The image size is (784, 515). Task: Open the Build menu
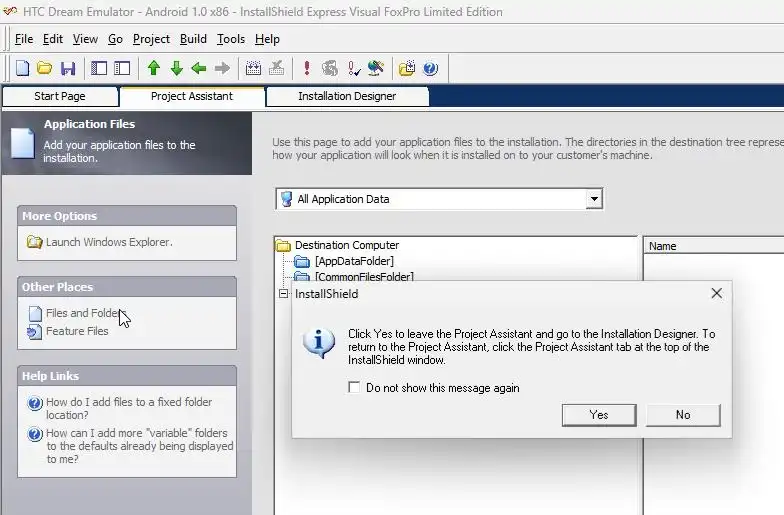(193, 39)
